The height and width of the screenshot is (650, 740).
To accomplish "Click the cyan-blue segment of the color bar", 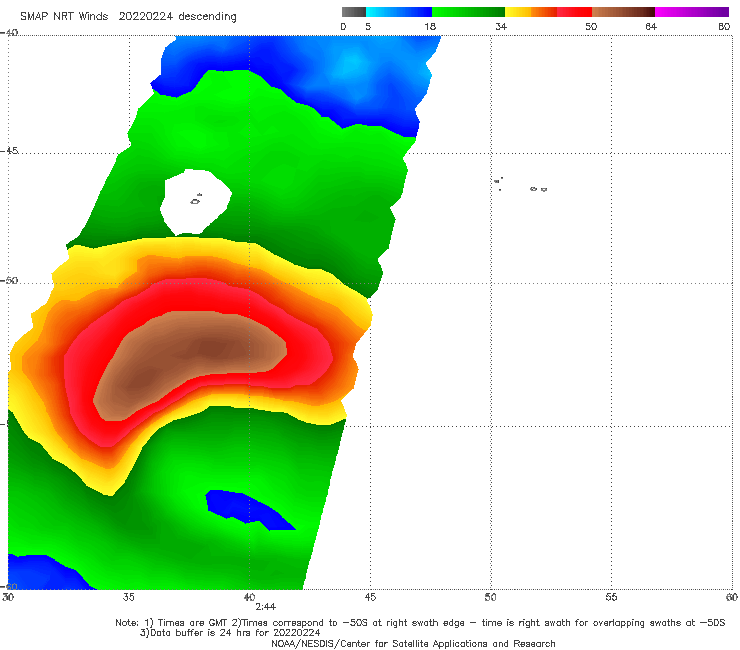I will click(x=399, y=12).
